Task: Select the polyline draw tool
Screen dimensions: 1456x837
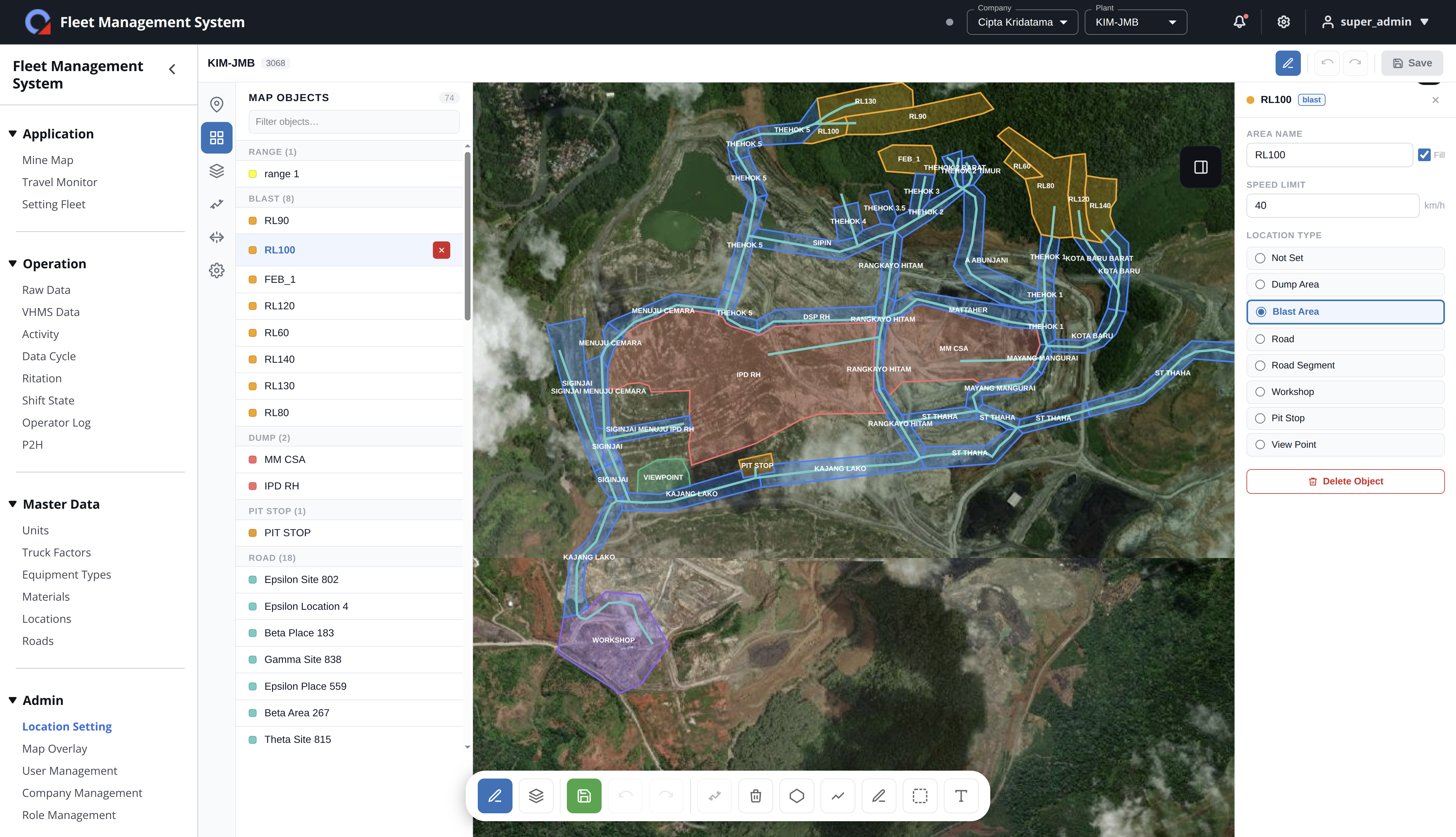Action: [x=838, y=796]
